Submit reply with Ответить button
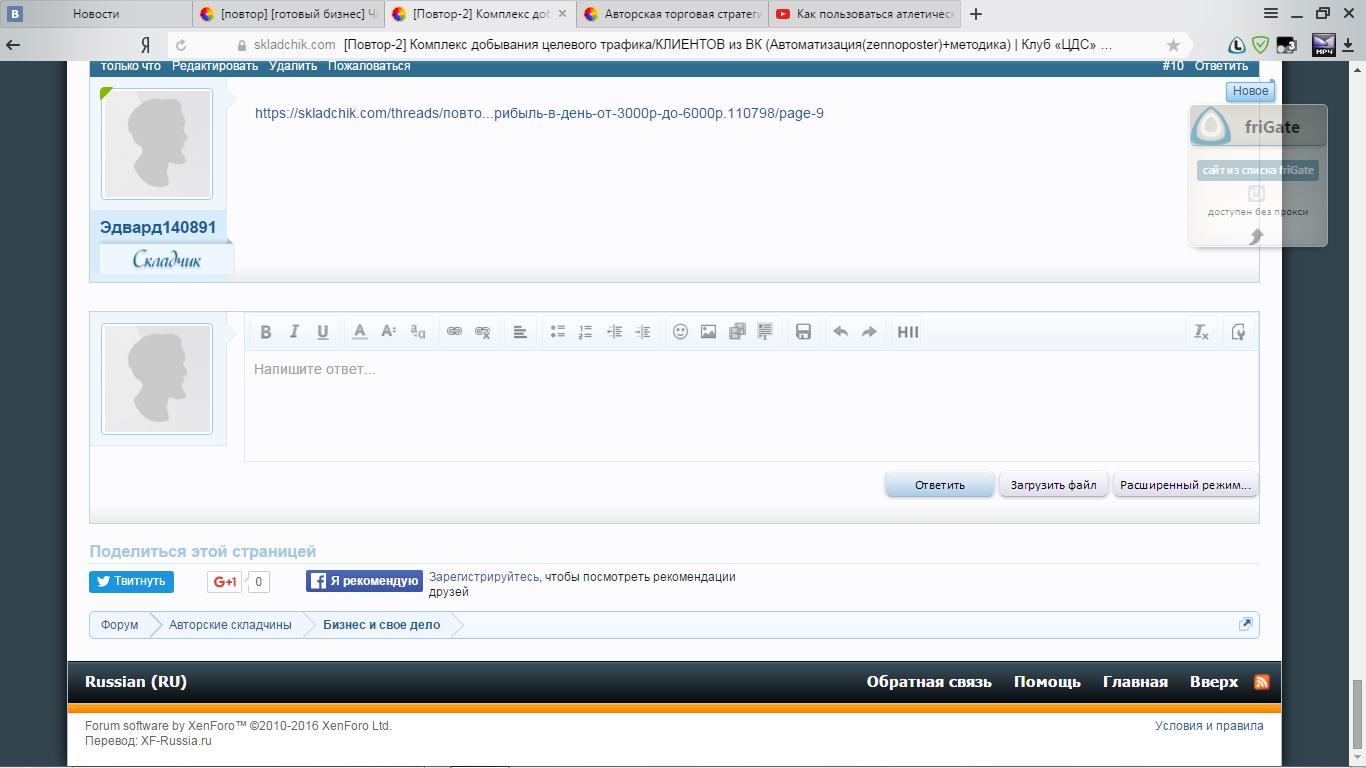 click(x=940, y=485)
